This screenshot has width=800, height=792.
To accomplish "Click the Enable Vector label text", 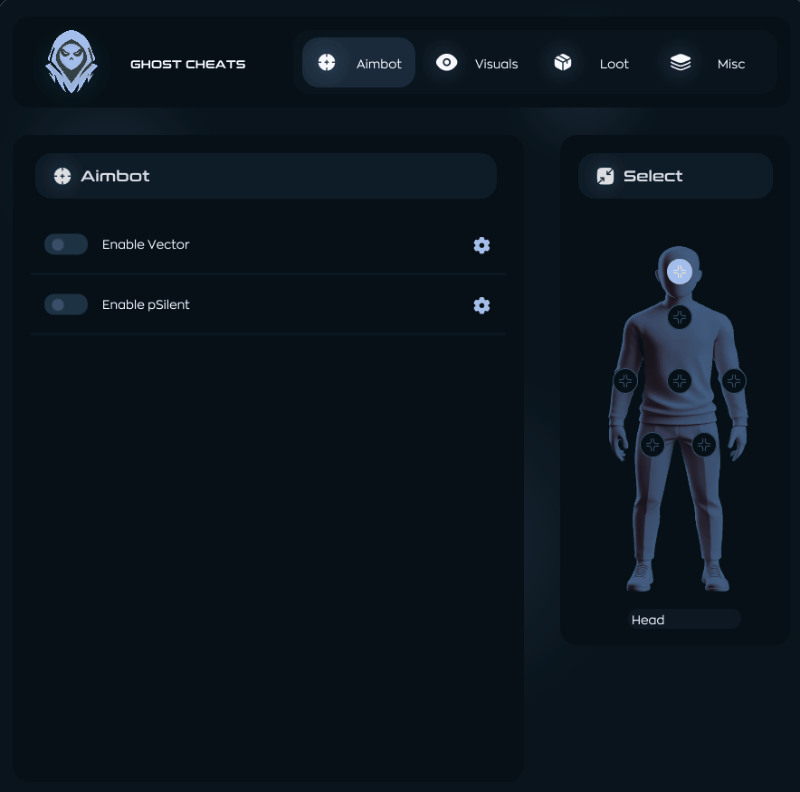I will 145,245.
